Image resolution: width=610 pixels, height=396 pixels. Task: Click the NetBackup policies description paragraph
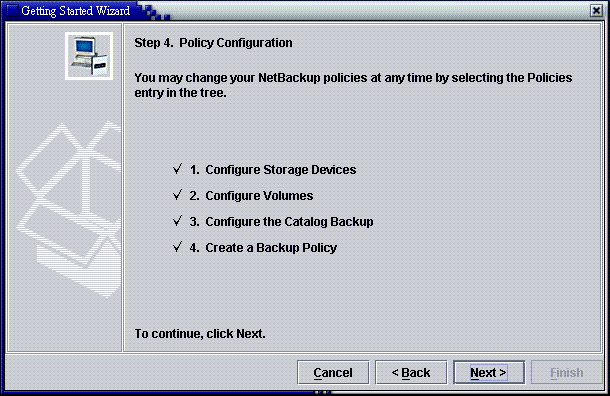tap(353, 85)
